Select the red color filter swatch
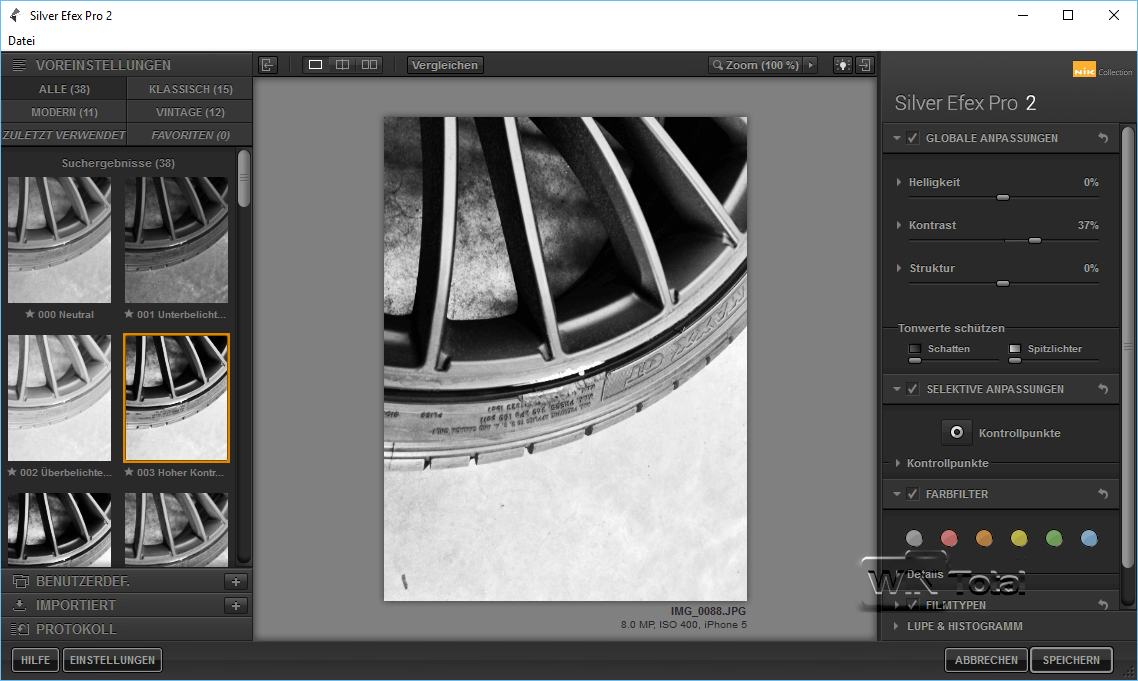This screenshot has height=681, width=1138. pos(949,539)
